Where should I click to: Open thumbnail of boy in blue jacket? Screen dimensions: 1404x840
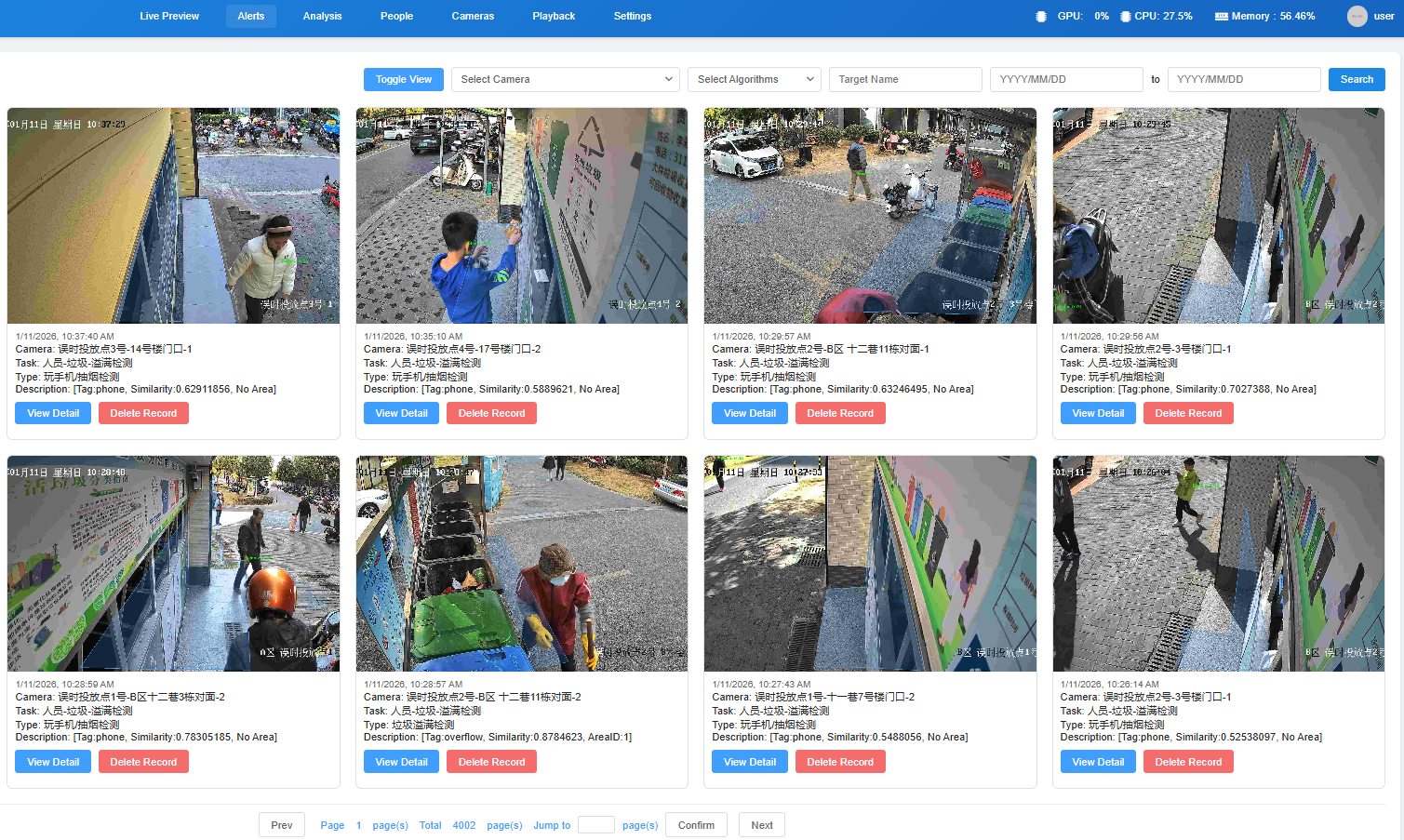pyautogui.click(x=522, y=216)
